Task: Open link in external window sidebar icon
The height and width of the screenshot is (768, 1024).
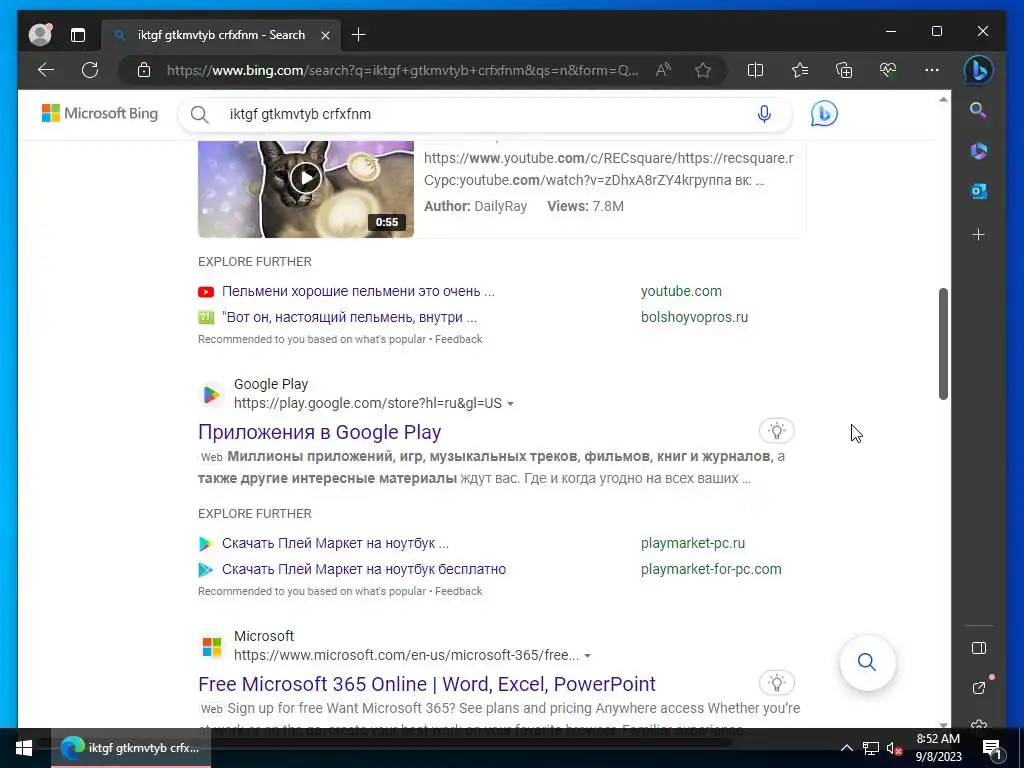Action: (x=978, y=688)
